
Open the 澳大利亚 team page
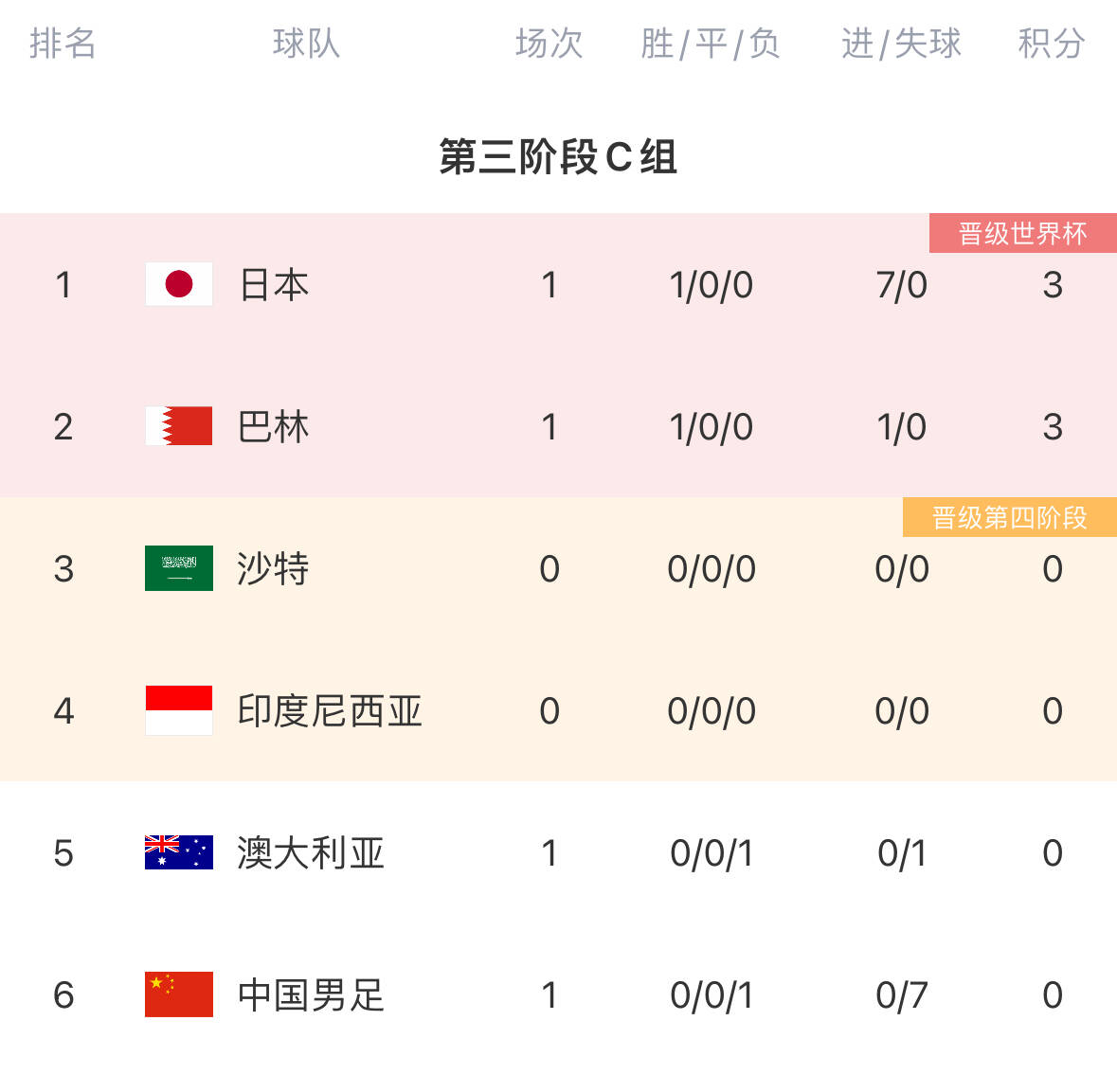tap(312, 852)
